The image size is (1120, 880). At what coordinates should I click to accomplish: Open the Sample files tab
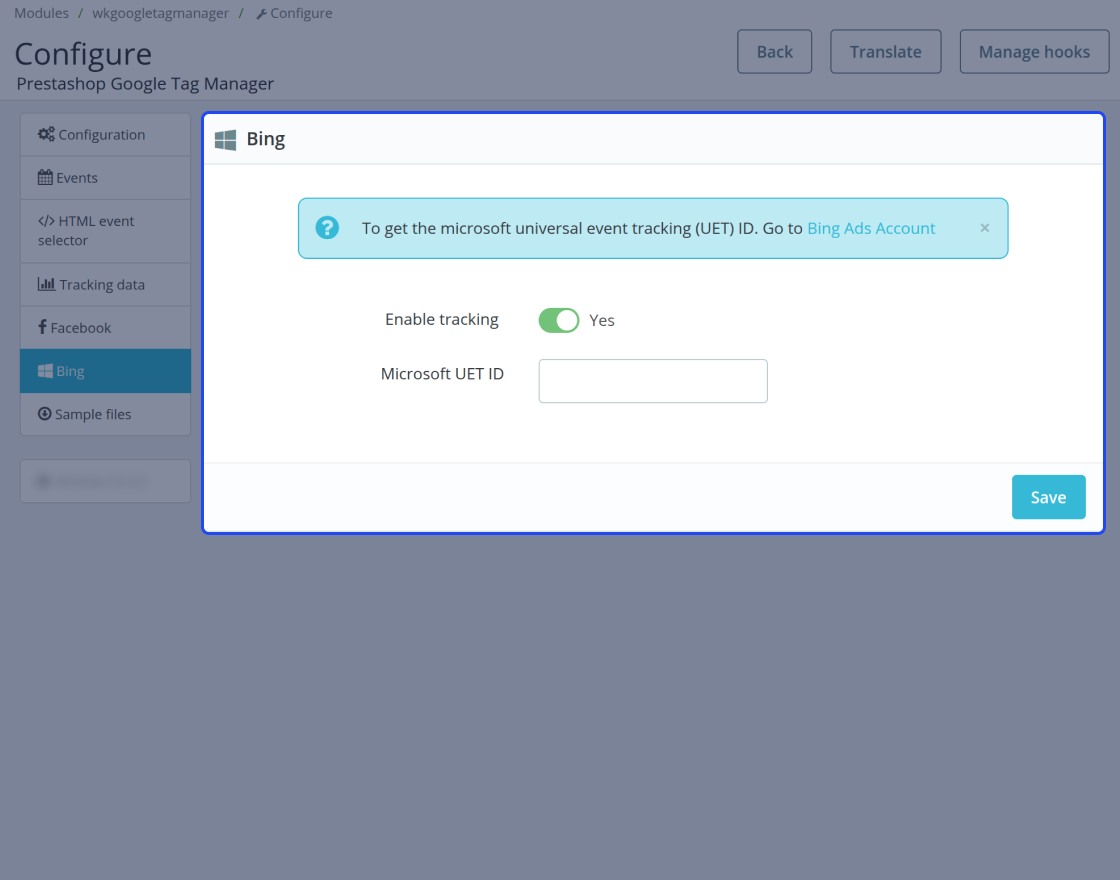105,414
